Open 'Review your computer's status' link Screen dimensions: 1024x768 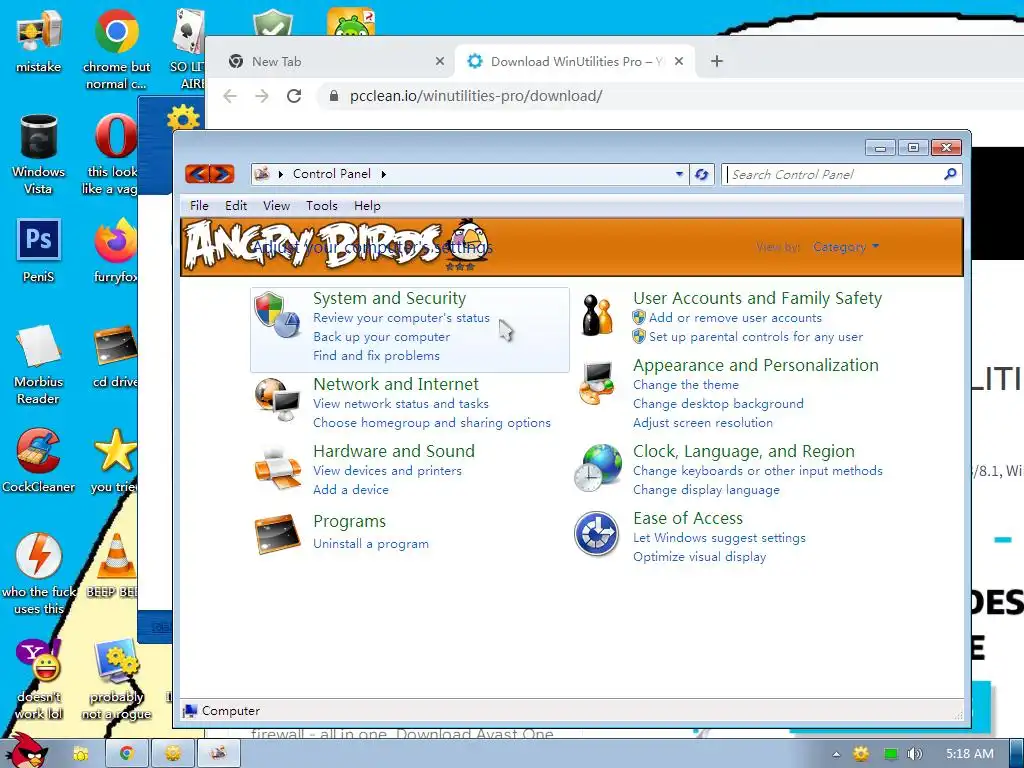[401, 318]
